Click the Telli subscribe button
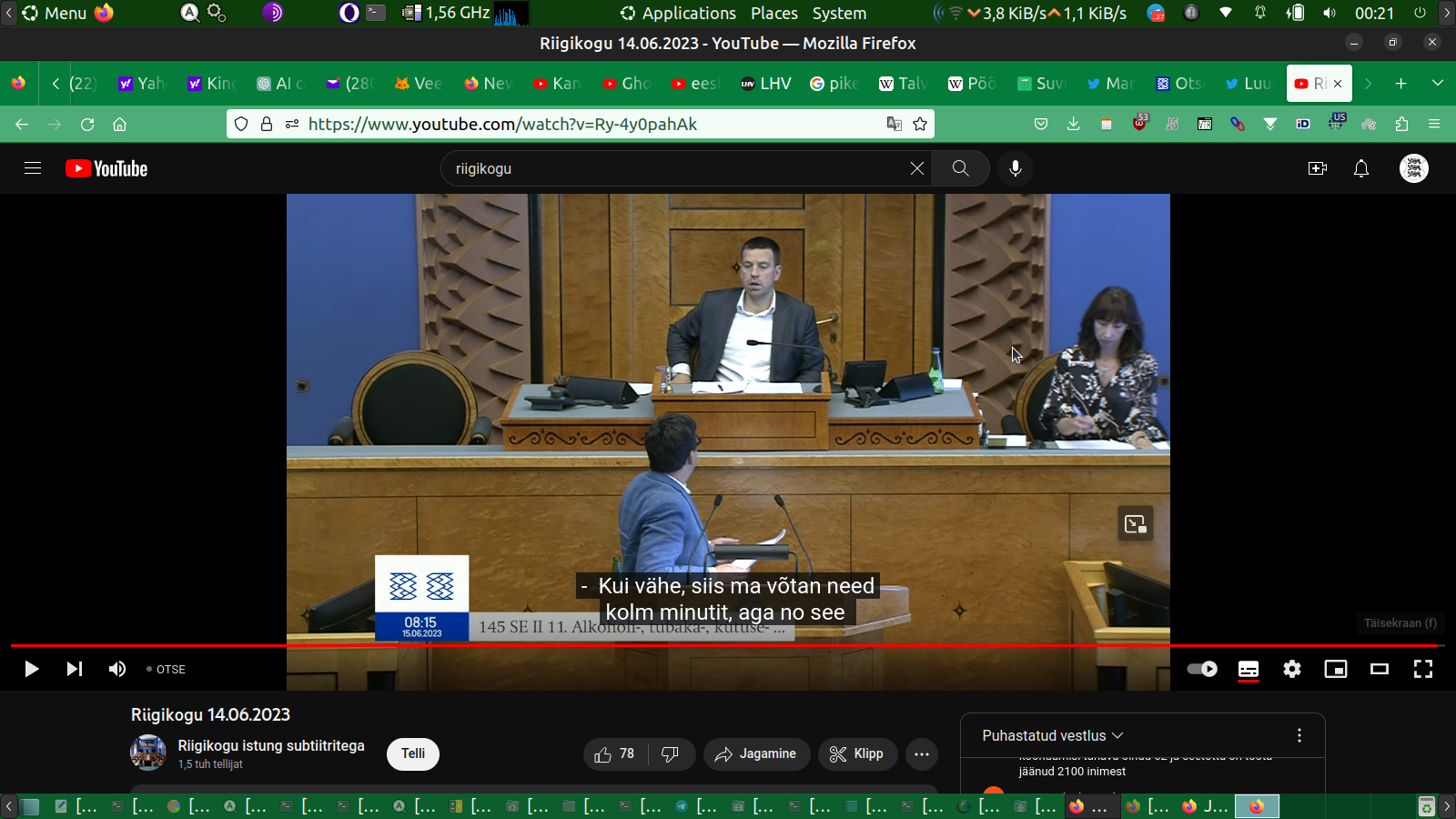Image resolution: width=1456 pixels, height=819 pixels. [413, 753]
